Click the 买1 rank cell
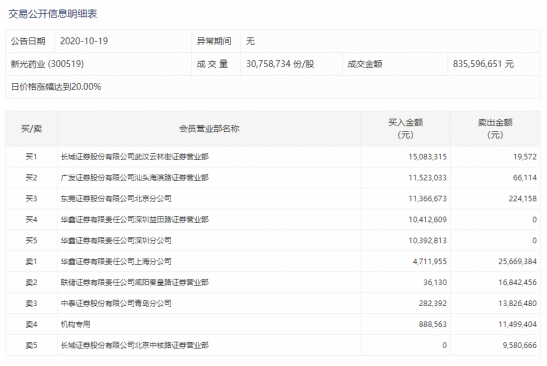The height and width of the screenshot is (366, 547). (x=31, y=157)
